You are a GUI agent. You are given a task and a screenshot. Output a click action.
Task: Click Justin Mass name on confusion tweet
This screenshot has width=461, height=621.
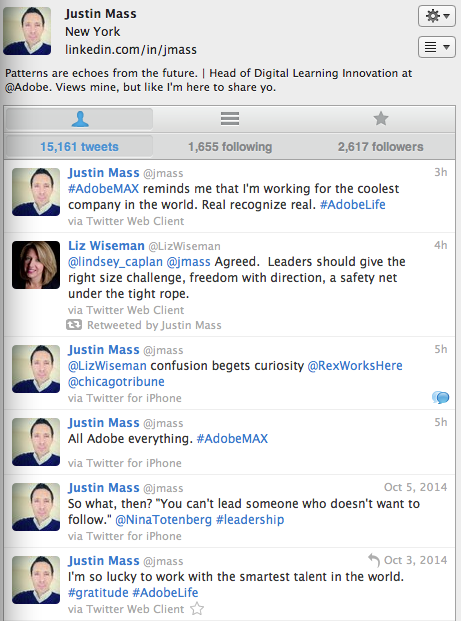104,350
